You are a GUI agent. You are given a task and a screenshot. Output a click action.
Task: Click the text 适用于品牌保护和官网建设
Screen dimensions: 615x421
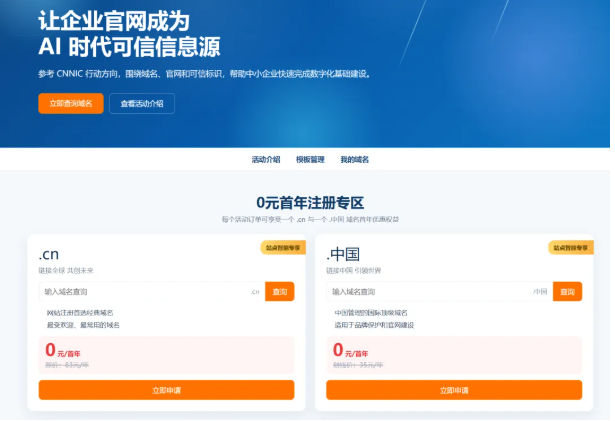[x=374, y=325]
